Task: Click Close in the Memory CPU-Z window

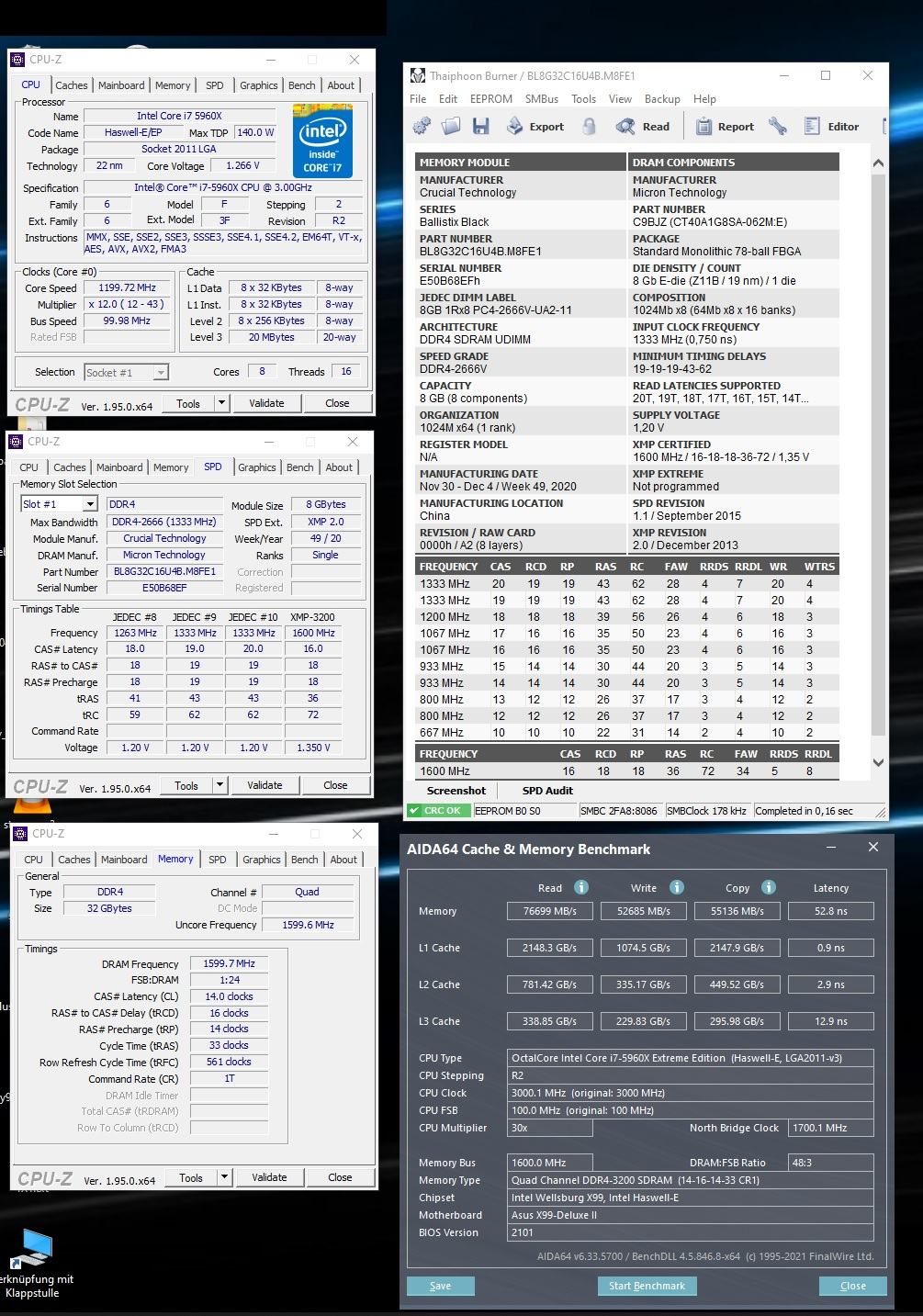Action: pos(340,1177)
